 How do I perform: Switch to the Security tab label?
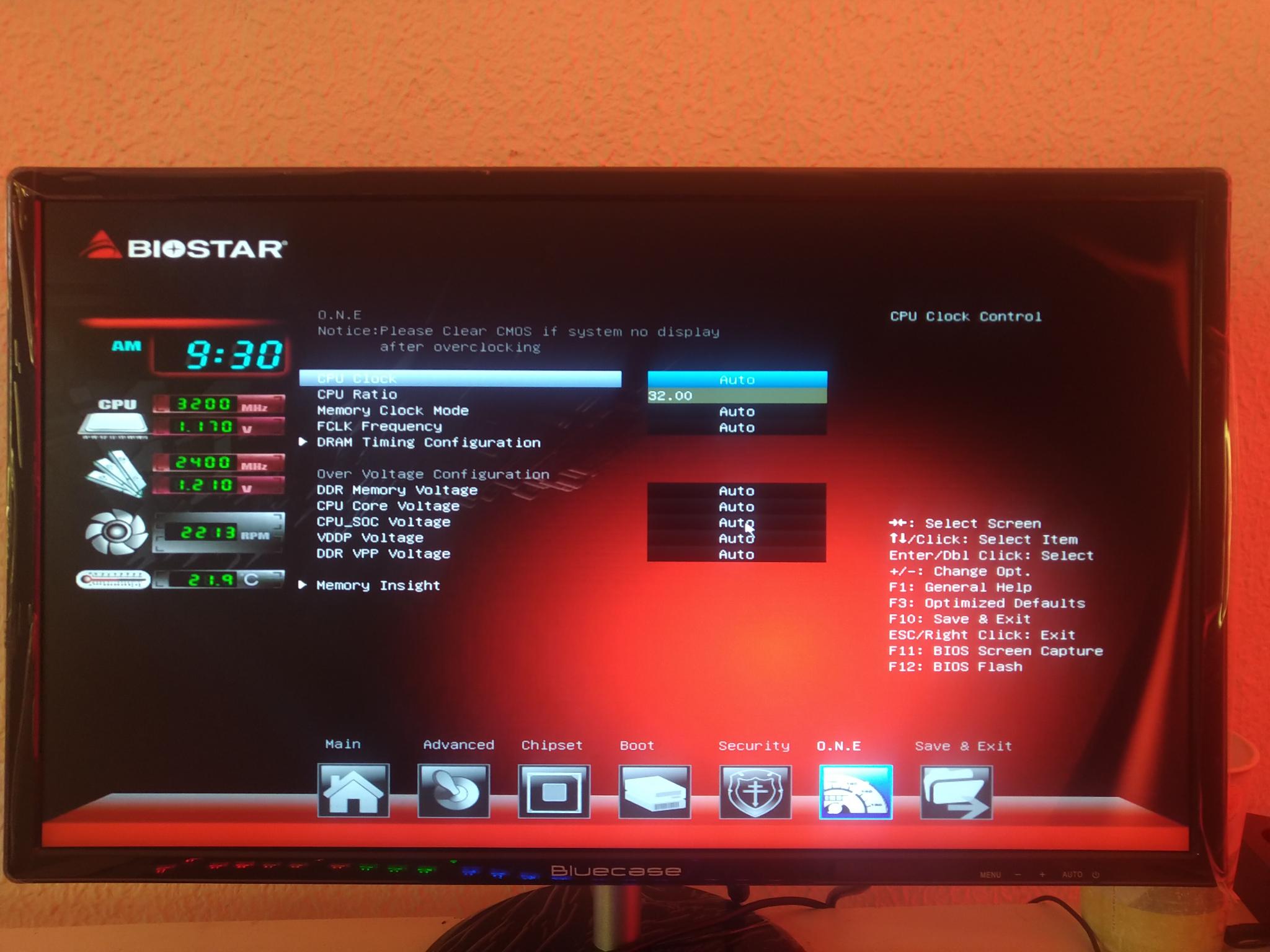(754, 746)
